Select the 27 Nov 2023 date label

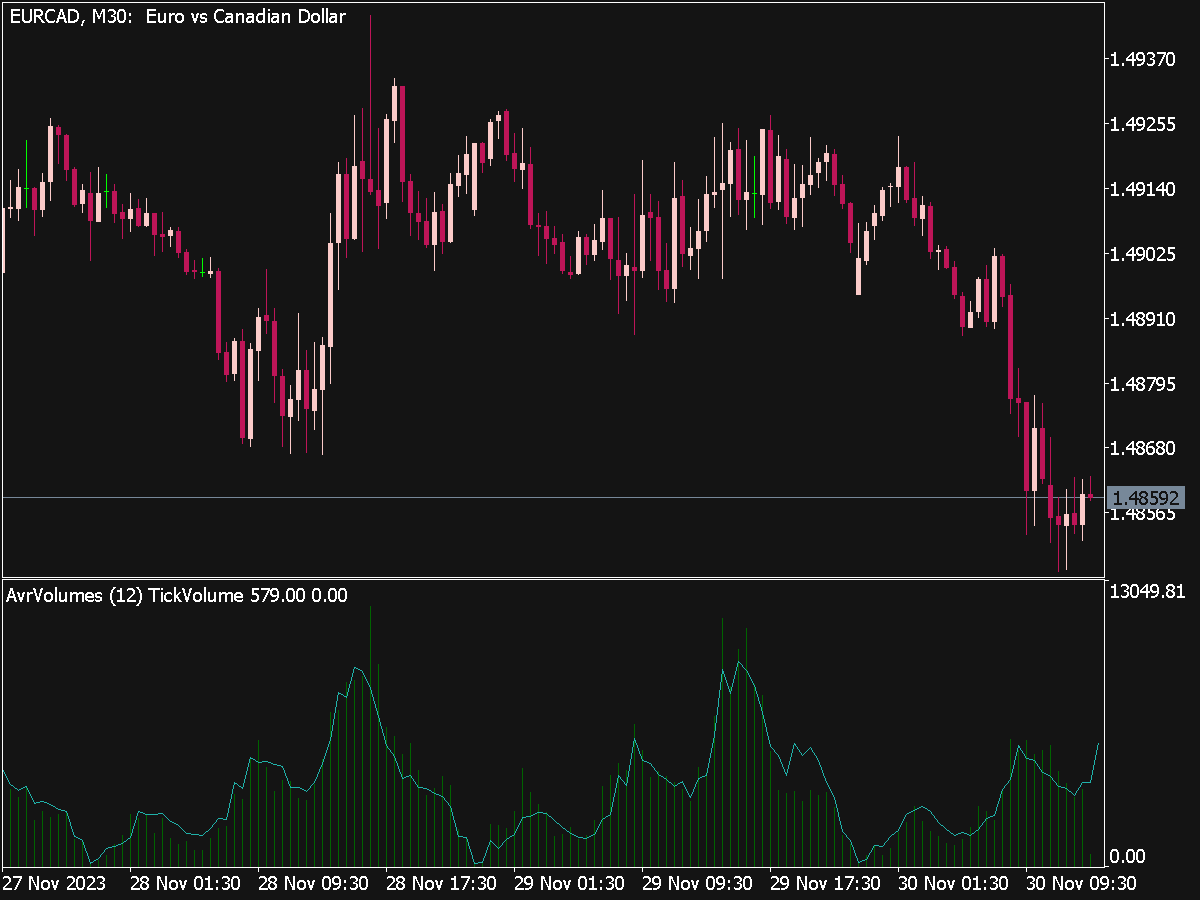tap(54, 884)
